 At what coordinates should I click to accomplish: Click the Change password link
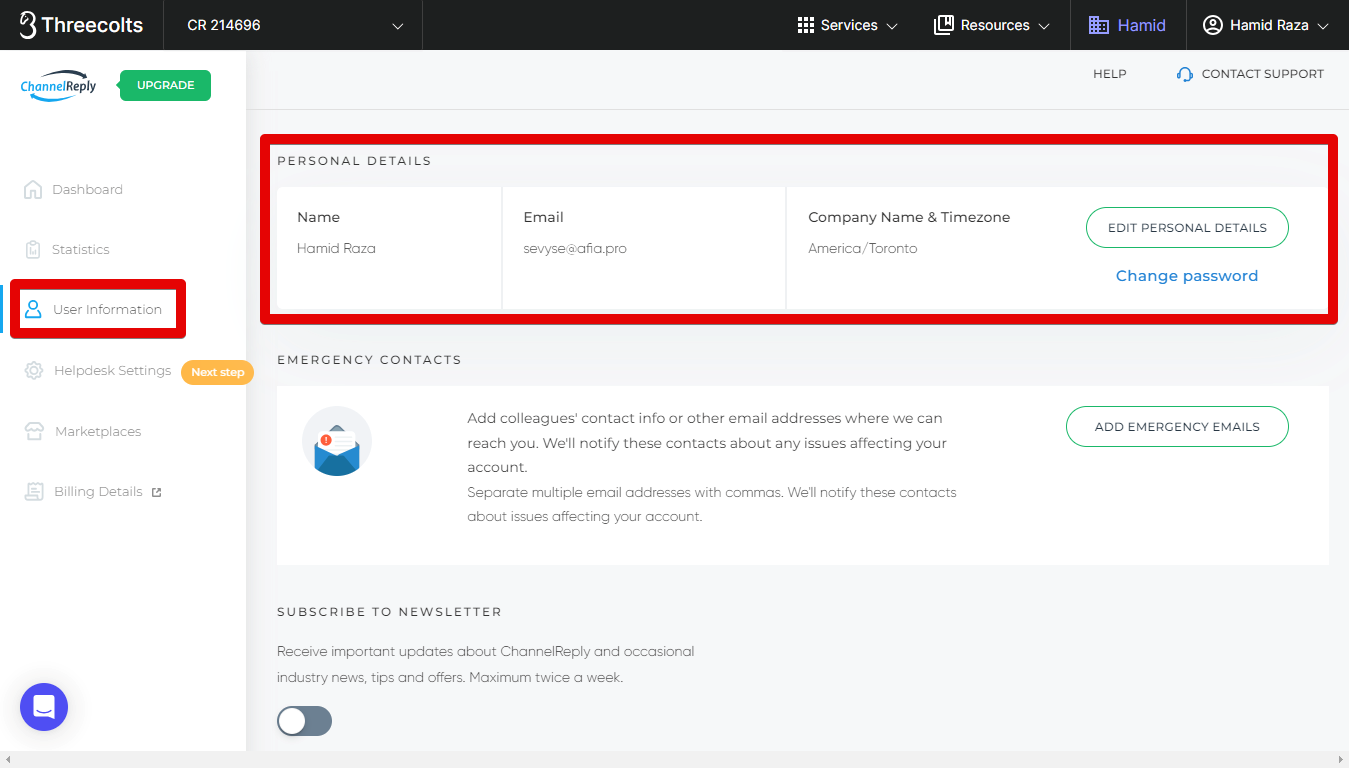[x=1187, y=276]
